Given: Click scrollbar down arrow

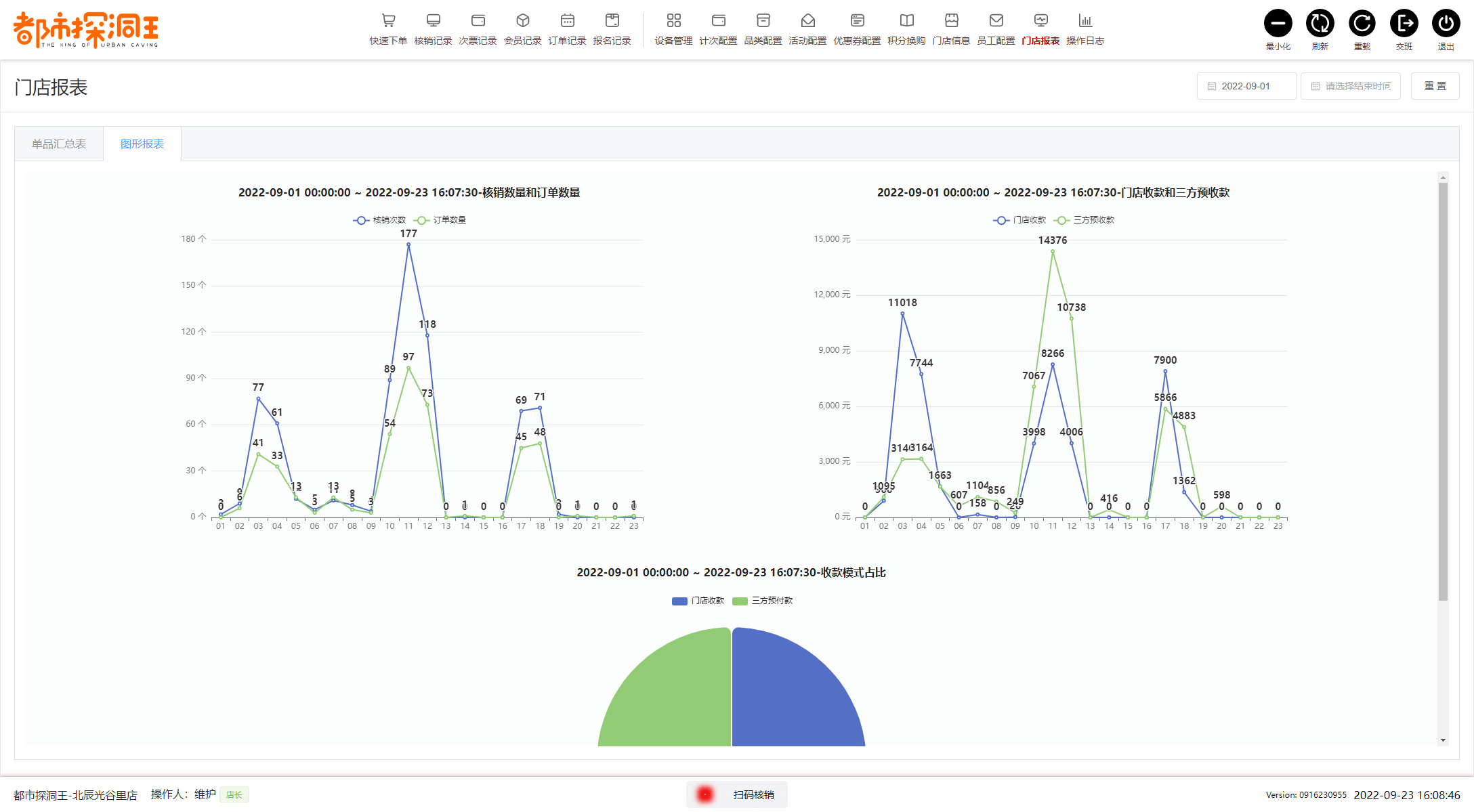Looking at the screenshot, I should tap(1443, 740).
